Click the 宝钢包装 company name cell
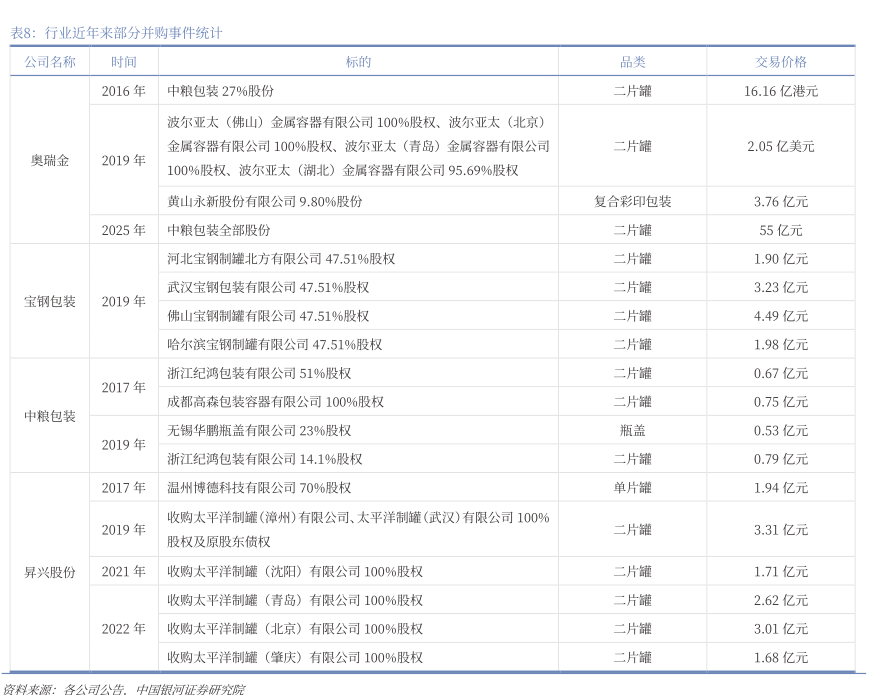The width and height of the screenshot is (875, 695). [49, 301]
